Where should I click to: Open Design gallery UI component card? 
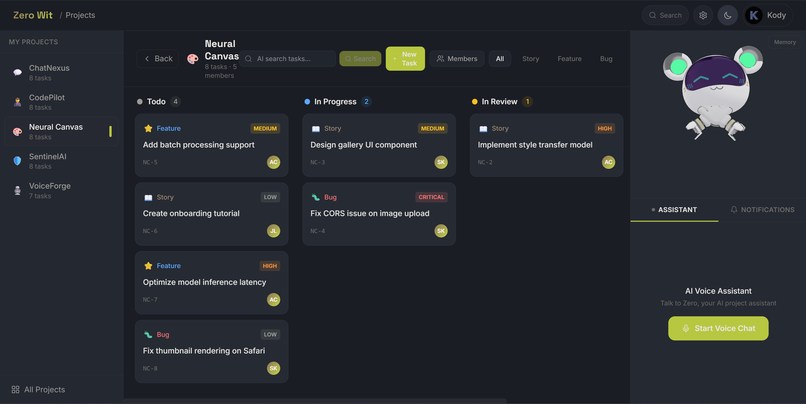tap(379, 145)
